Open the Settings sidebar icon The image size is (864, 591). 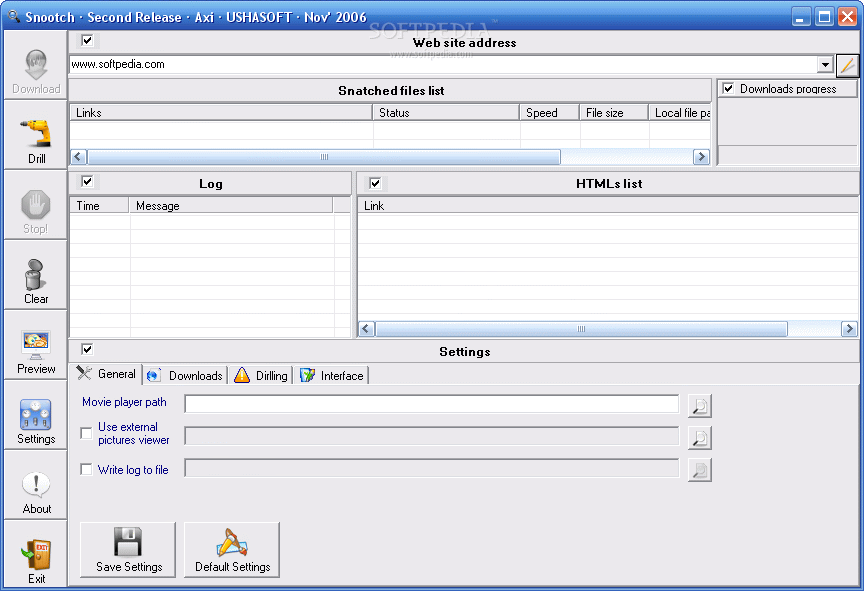tap(36, 415)
